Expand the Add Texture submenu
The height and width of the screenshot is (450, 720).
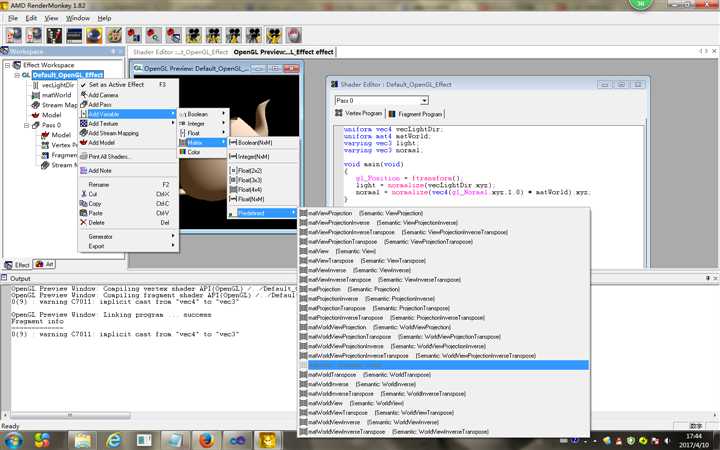tap(128, 124)
